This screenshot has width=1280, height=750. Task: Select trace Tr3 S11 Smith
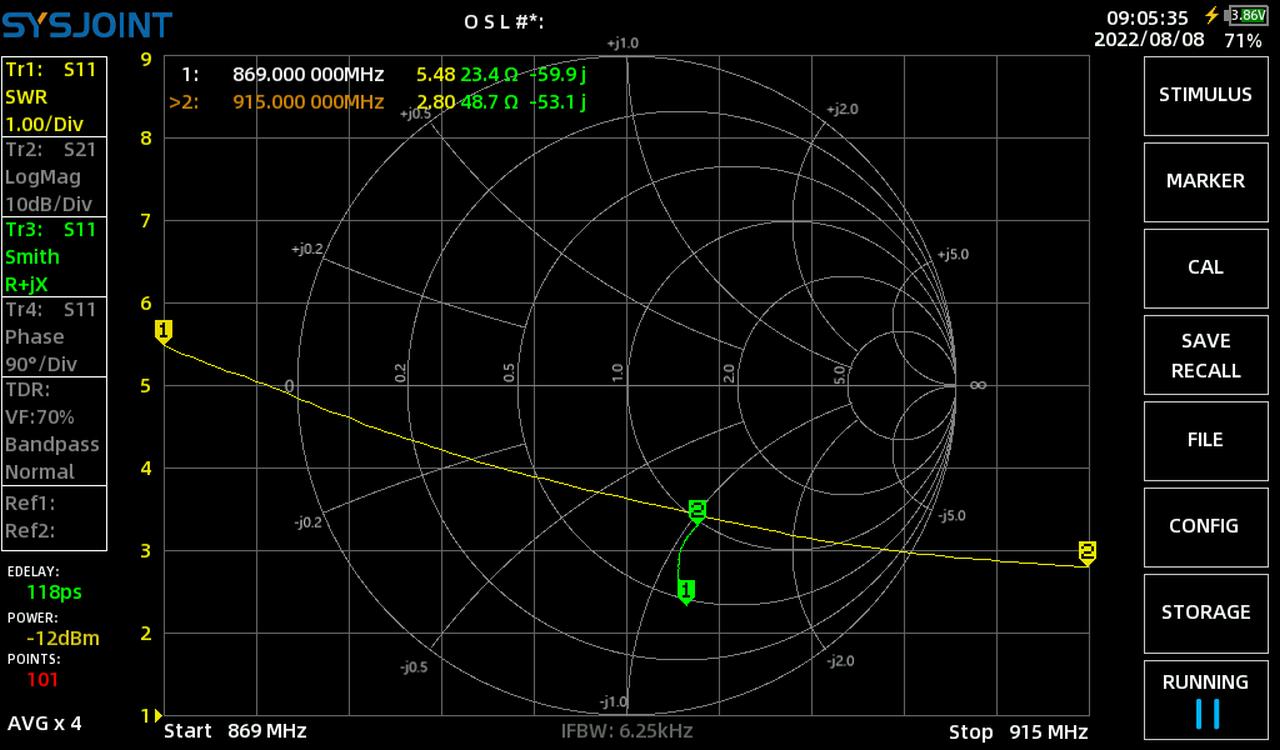pos(54,257)
